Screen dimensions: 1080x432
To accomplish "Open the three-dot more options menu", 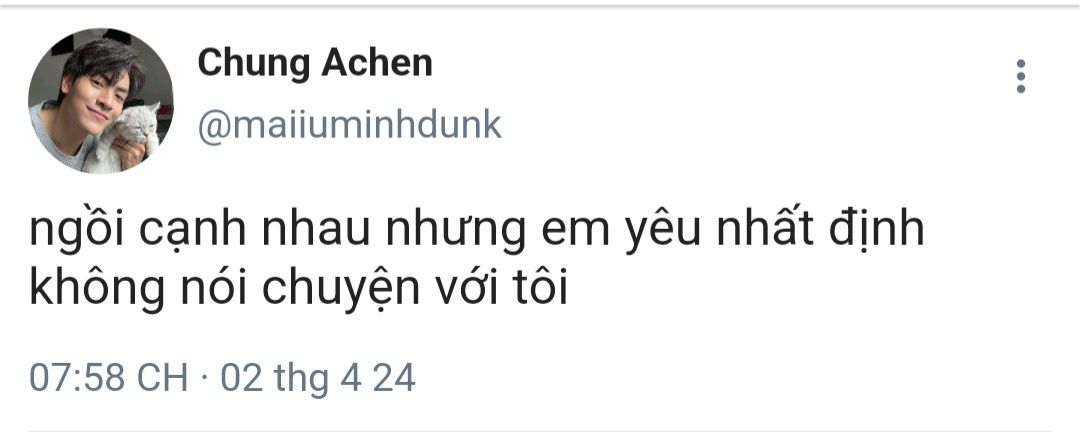I will click(x=1020, y=76).
